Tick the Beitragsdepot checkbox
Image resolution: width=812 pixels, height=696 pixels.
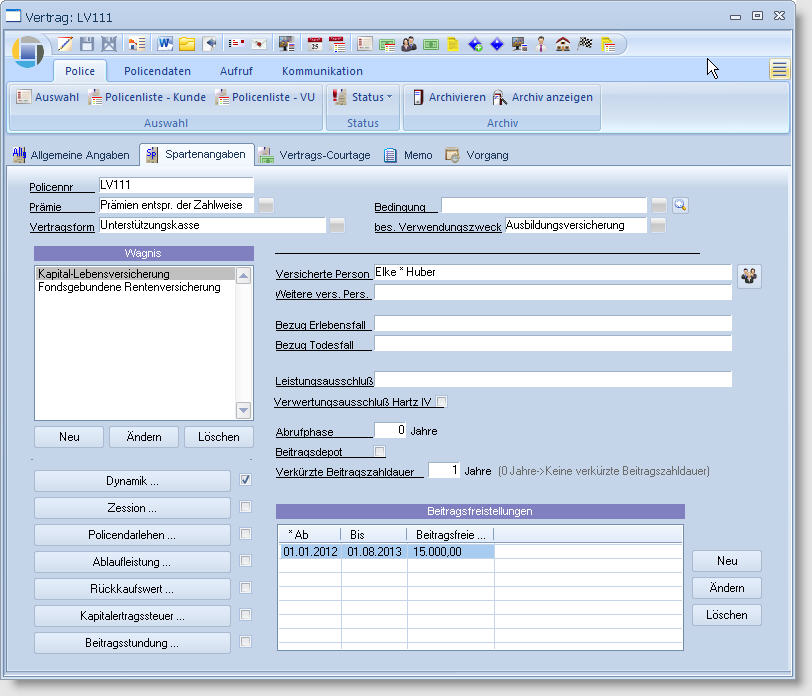click(x=379, y=452)
